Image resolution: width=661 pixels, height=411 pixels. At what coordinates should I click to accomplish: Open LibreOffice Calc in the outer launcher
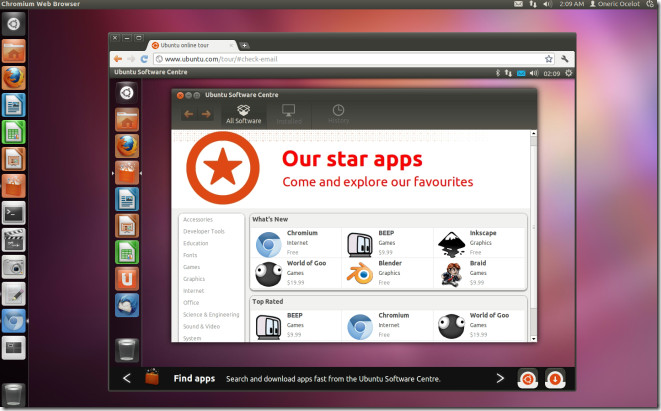(x=13, y=132)
